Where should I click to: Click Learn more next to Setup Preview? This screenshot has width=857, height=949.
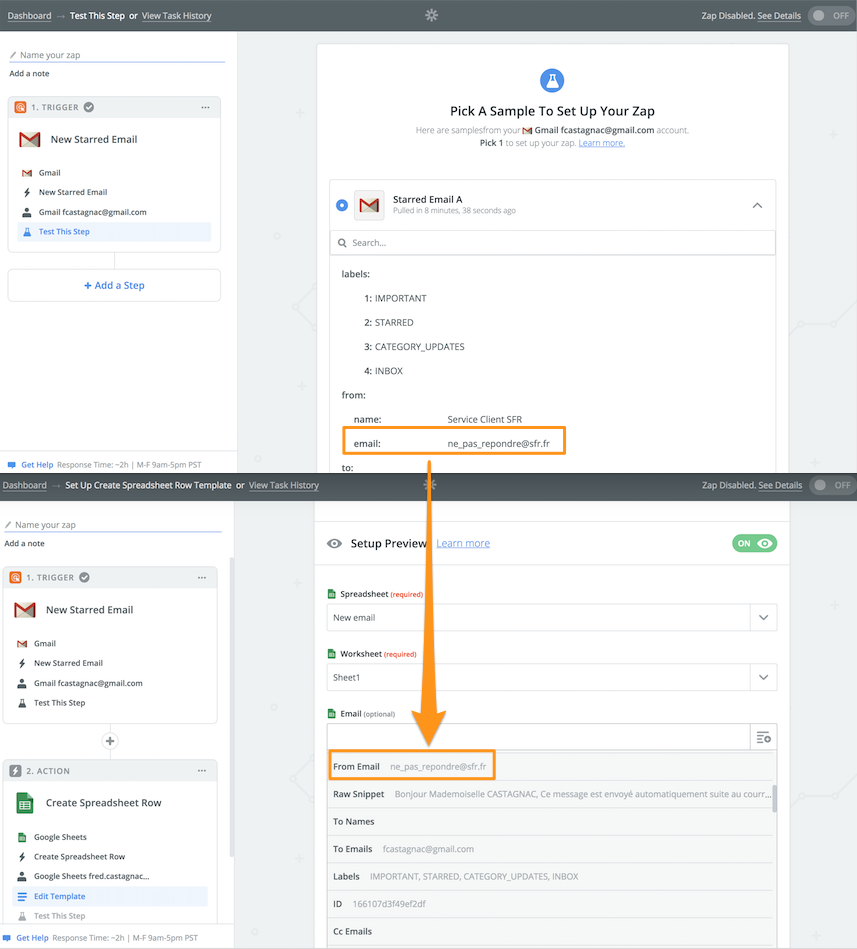463,543
